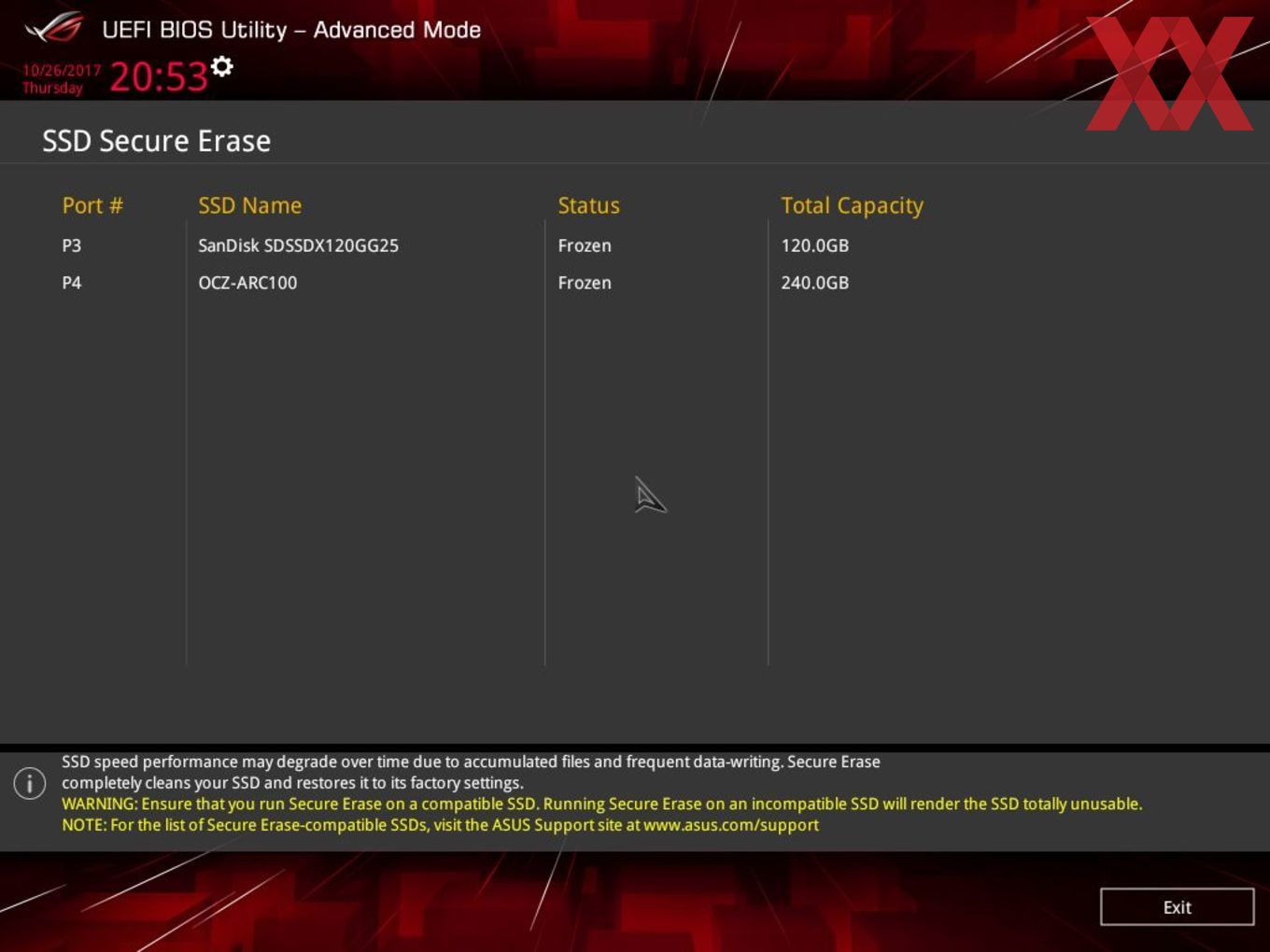Click the UEFI BIOS Utility title
The image size is (1270, 952).
coord(291,30)
